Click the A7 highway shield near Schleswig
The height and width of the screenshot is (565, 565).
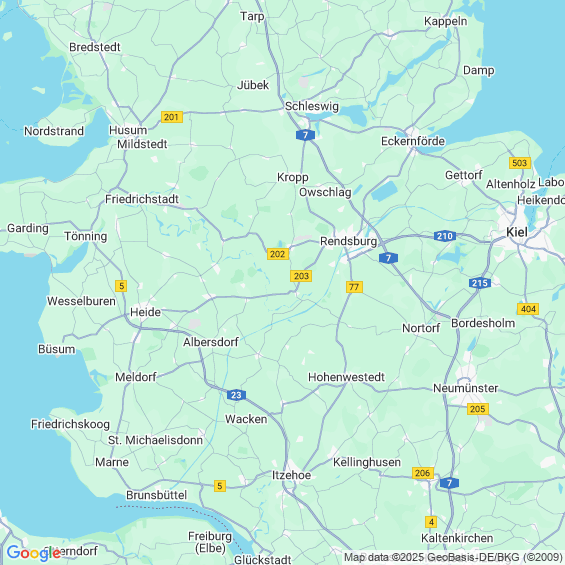[305, 135]
